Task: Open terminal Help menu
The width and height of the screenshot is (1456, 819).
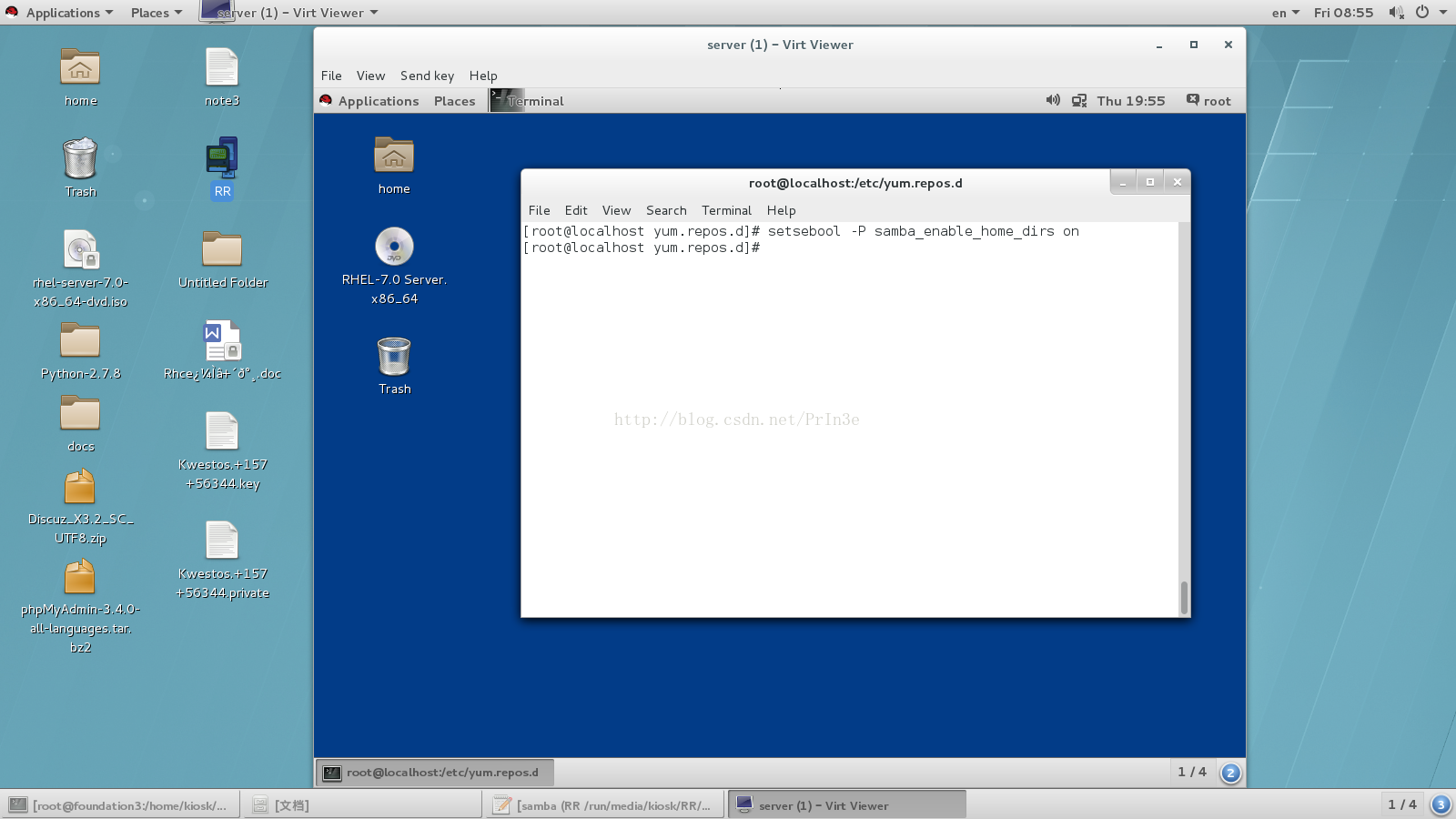Action: (781, 210)
